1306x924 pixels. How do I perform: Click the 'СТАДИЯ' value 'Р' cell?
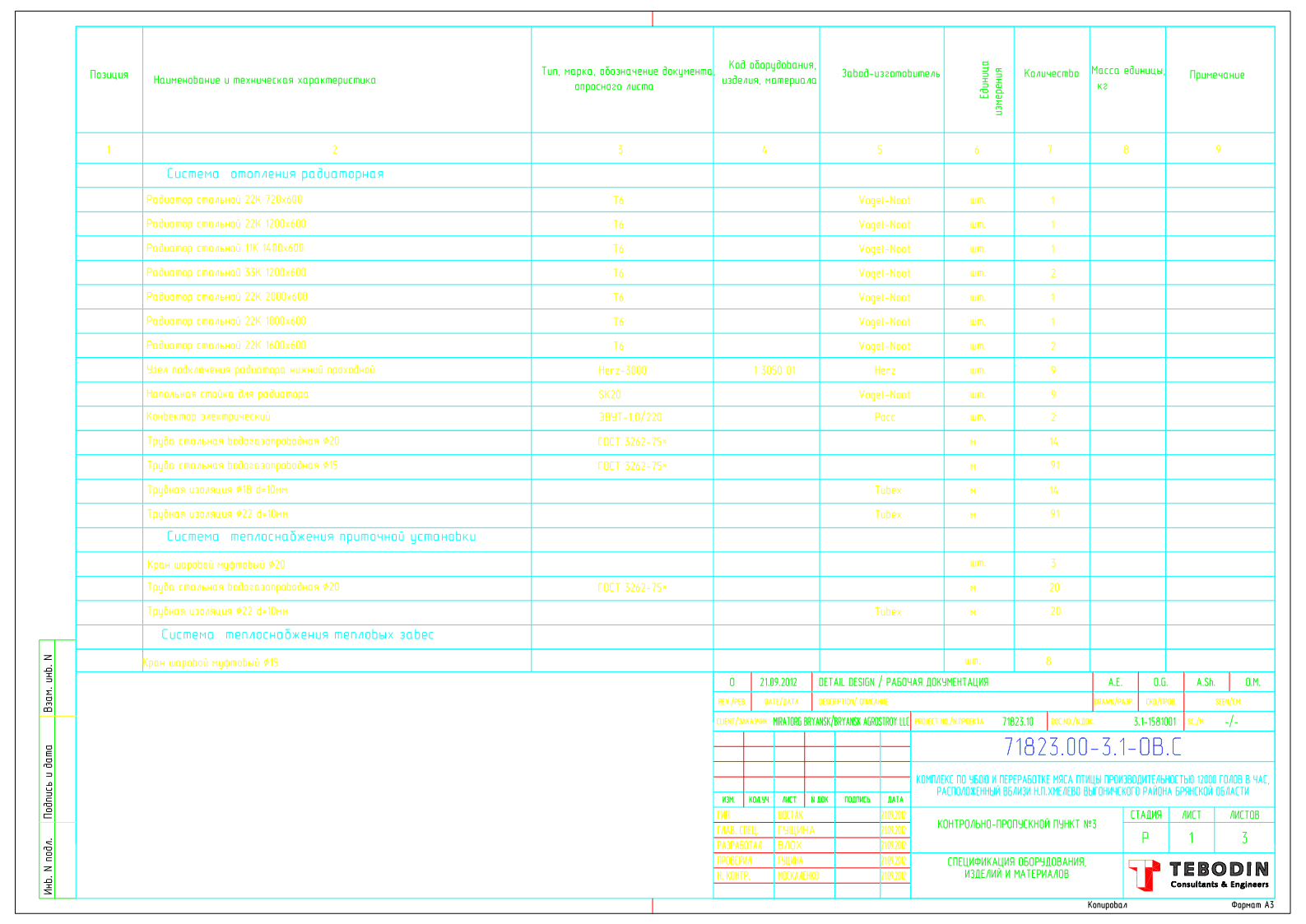(x=1145, y=838)
